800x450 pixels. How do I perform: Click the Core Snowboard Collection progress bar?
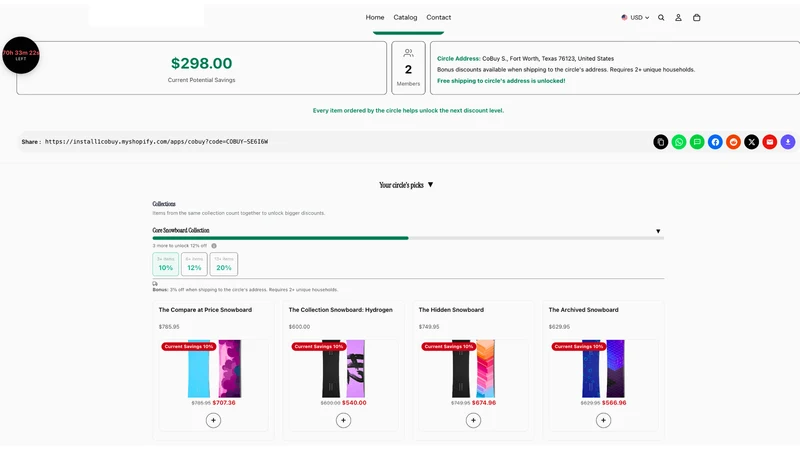coord(408,238)
